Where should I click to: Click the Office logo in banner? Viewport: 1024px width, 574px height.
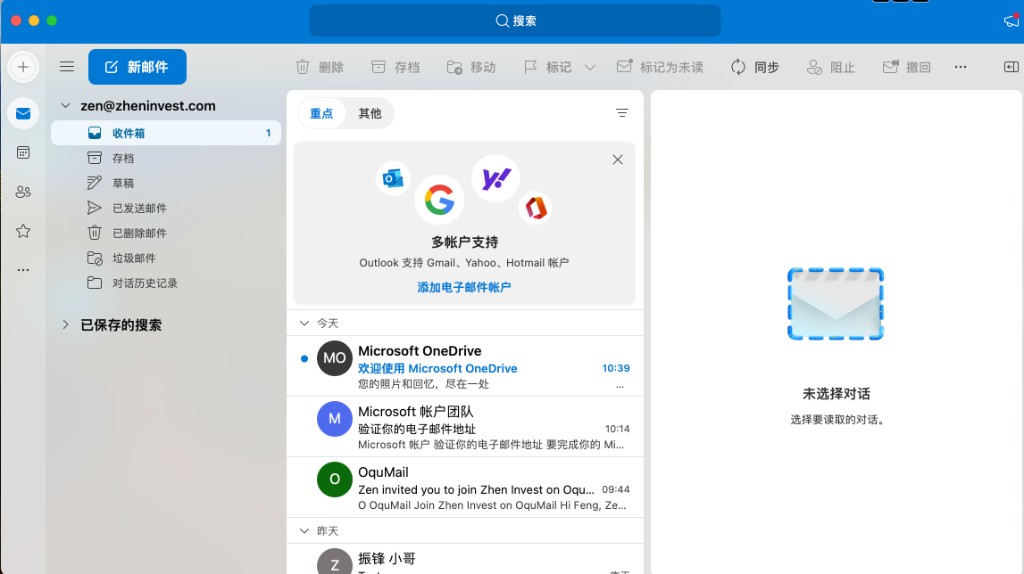click(536, 208)
